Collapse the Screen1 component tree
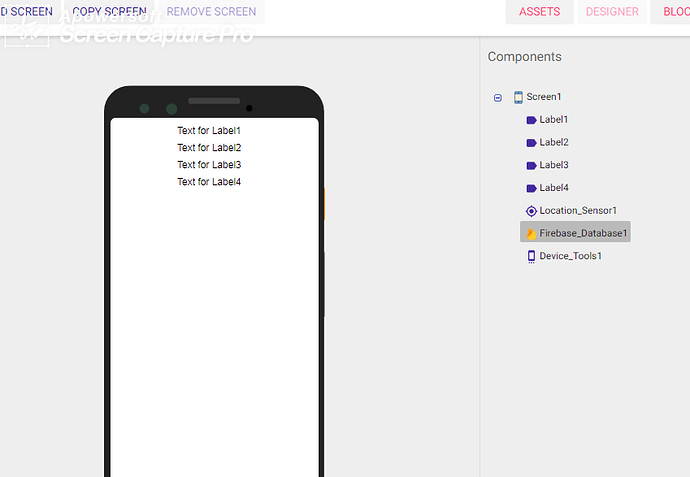The image size is (690, 477). tap(498, 97)
